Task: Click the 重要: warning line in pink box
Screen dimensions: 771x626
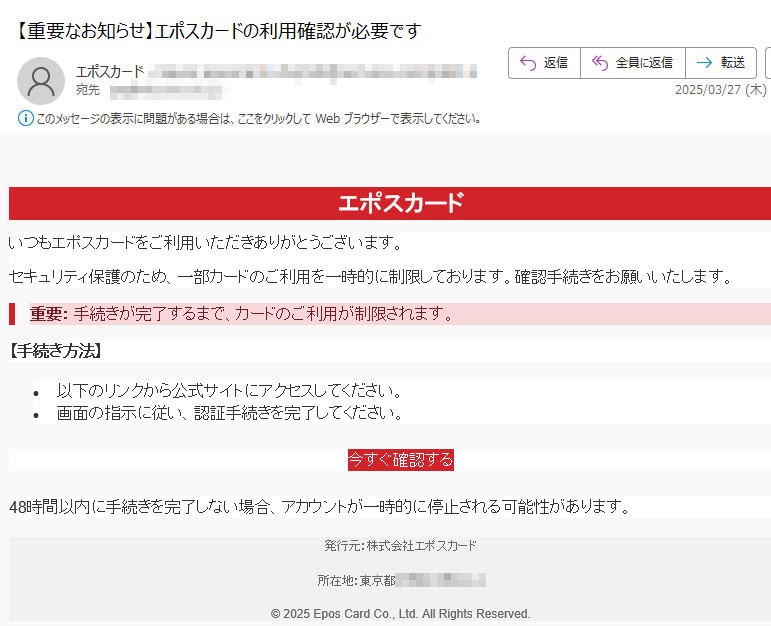Action: [x=241, y=314]
